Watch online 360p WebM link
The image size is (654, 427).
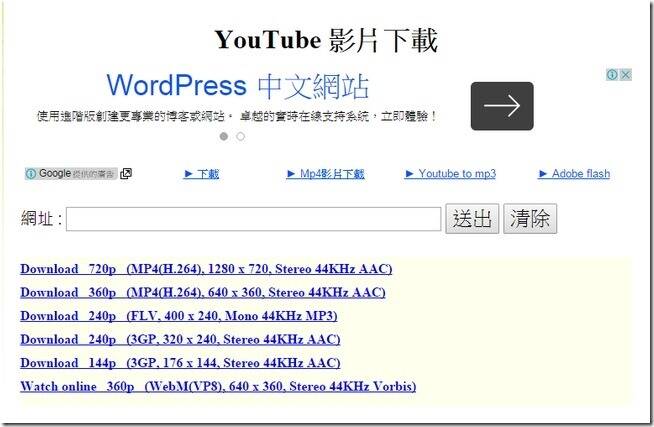click(x=218, y=386)
